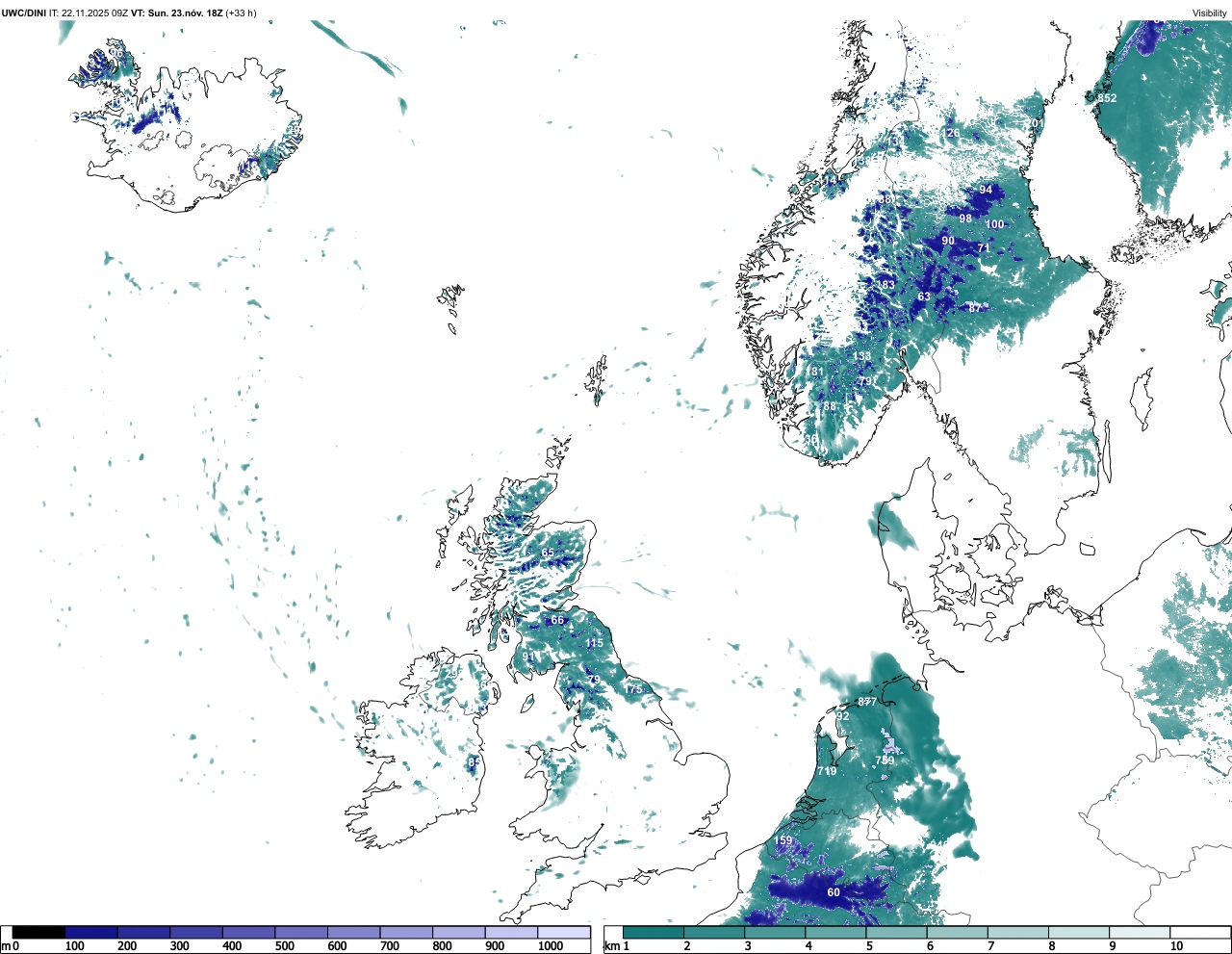Click the '877' value in northern Germany
The image size is (1232, 954).
click(867, 702)
